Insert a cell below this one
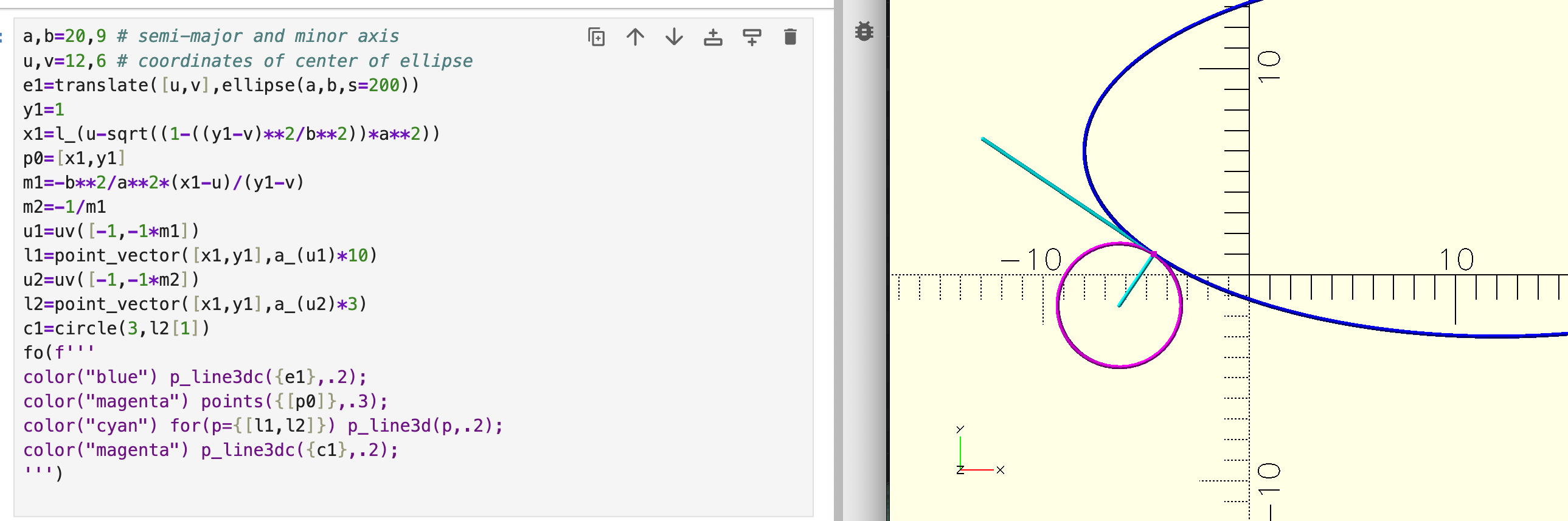The height and width of the screenshot is (521, 1568). (x=752, y=37)
